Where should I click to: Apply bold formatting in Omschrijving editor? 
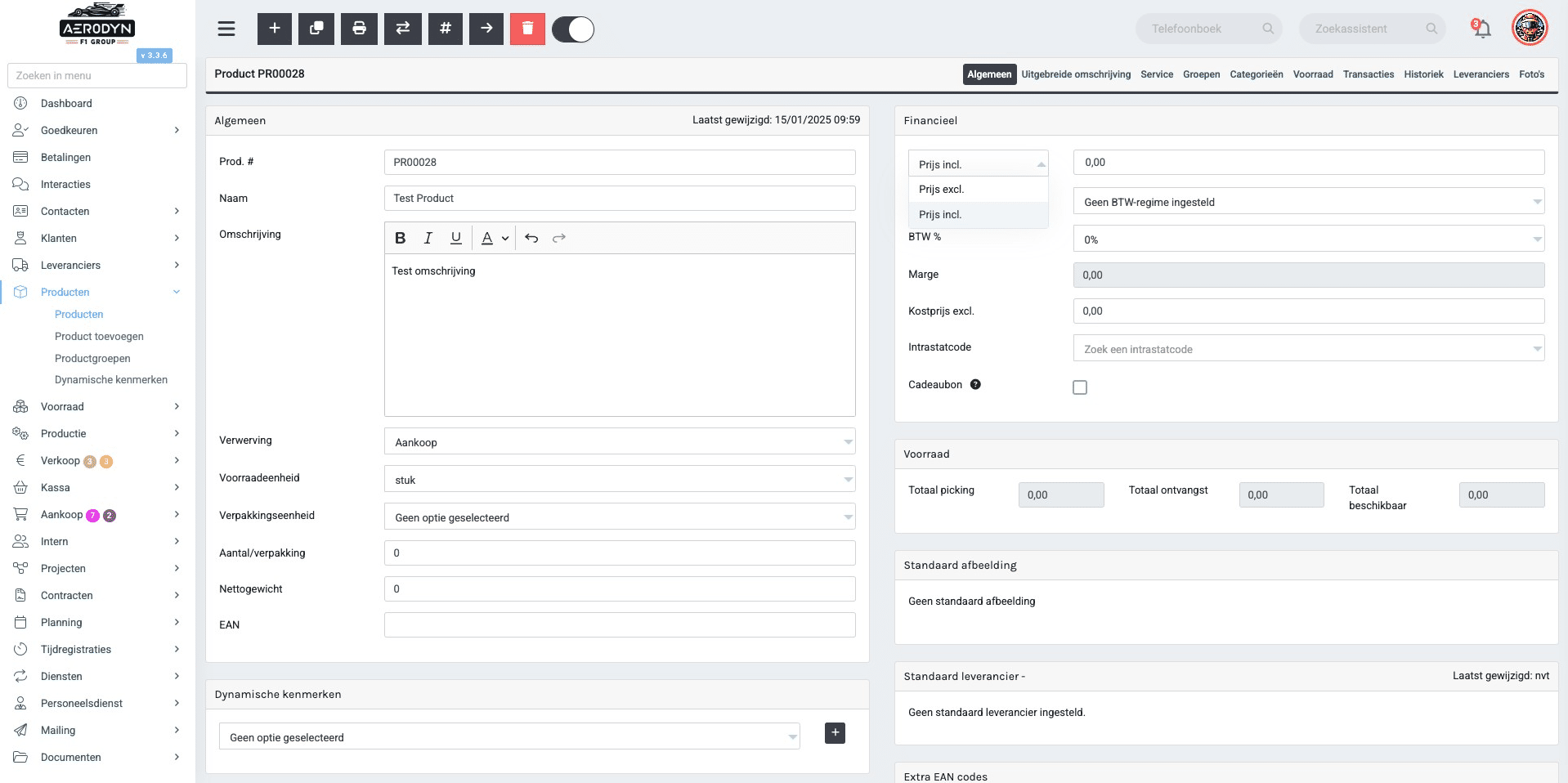tap(400, 238)
